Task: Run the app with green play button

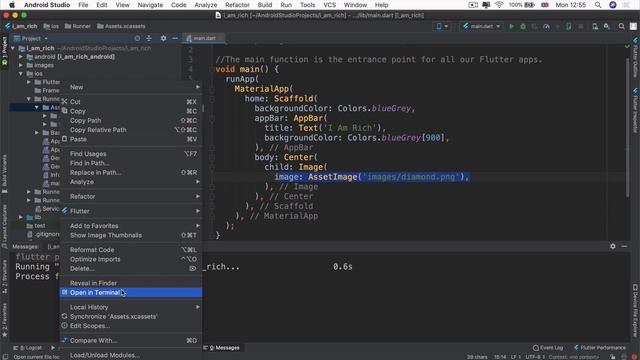Action: [x=511, y=26]
